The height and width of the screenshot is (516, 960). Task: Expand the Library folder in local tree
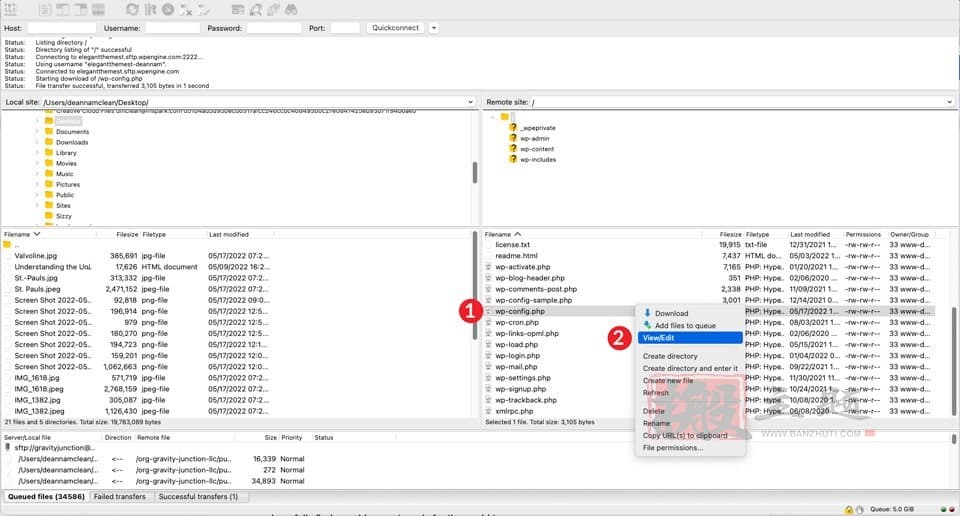click(37, 152)
